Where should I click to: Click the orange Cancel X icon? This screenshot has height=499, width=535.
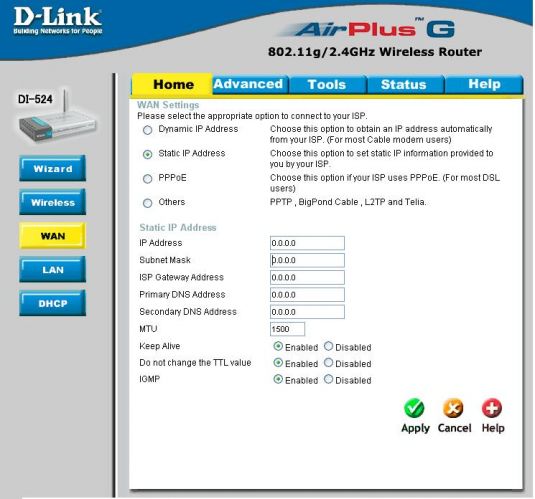453,408
